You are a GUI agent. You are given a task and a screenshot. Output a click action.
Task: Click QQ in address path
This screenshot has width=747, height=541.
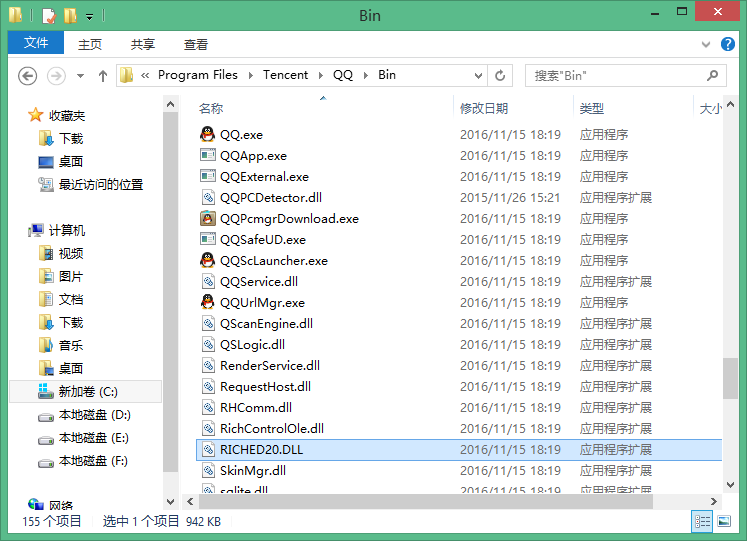point(343,75)
